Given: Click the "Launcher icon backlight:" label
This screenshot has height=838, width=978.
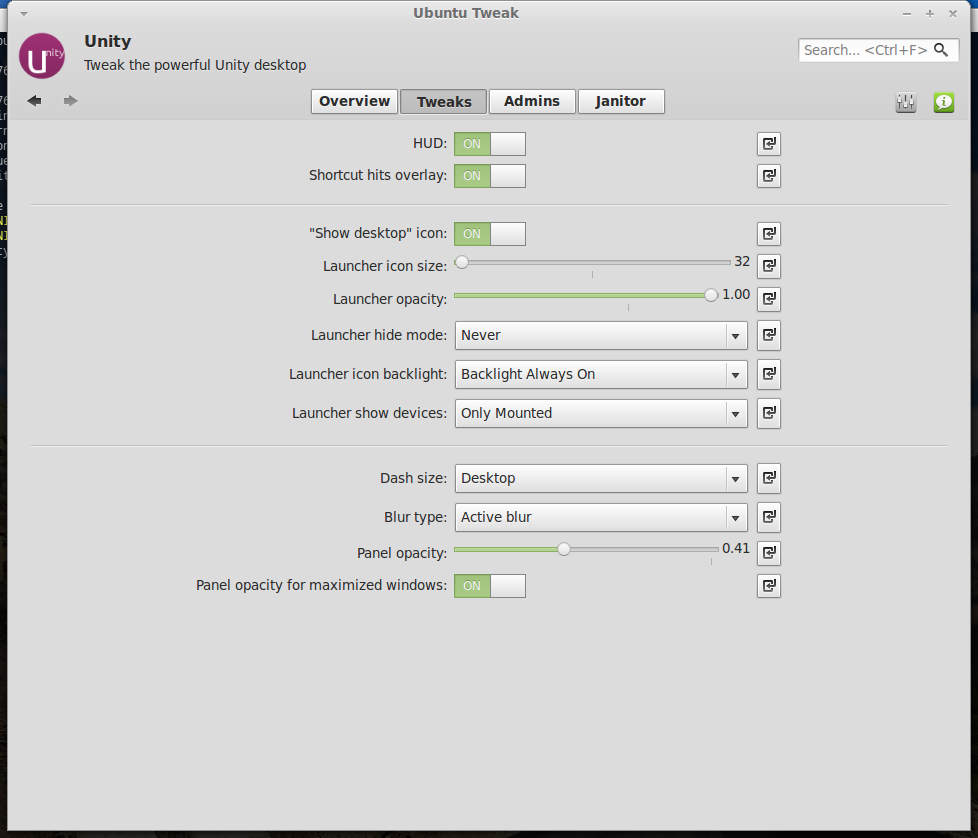Looking at the screenshot, I should click(368, 374).
